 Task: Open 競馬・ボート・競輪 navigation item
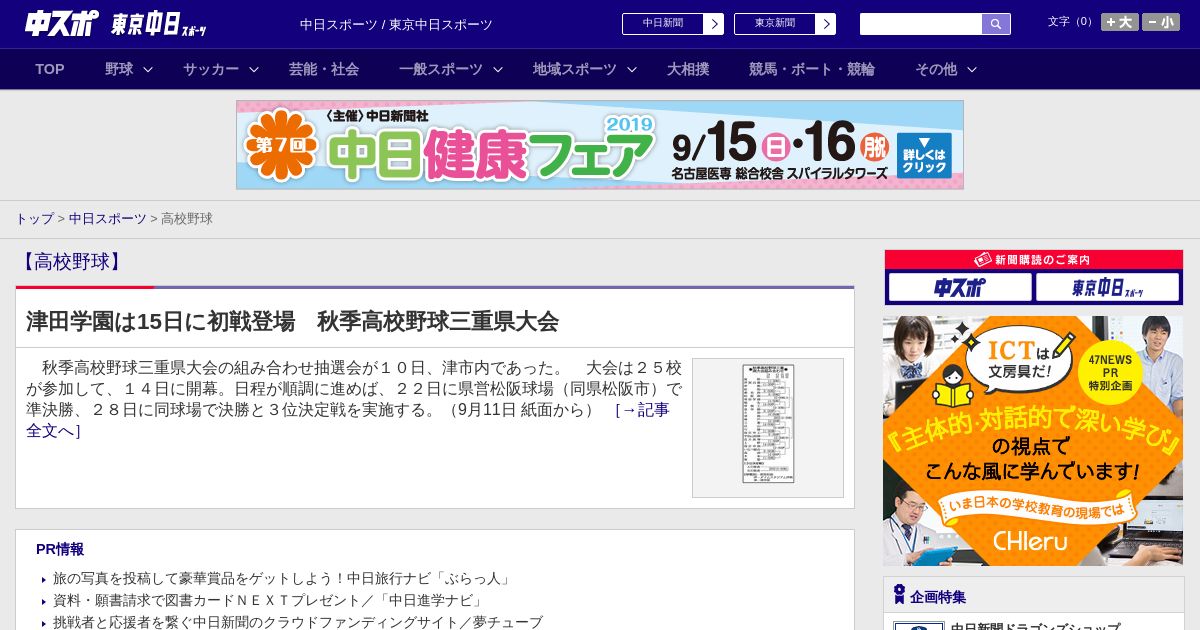click(x=812, y=69)
